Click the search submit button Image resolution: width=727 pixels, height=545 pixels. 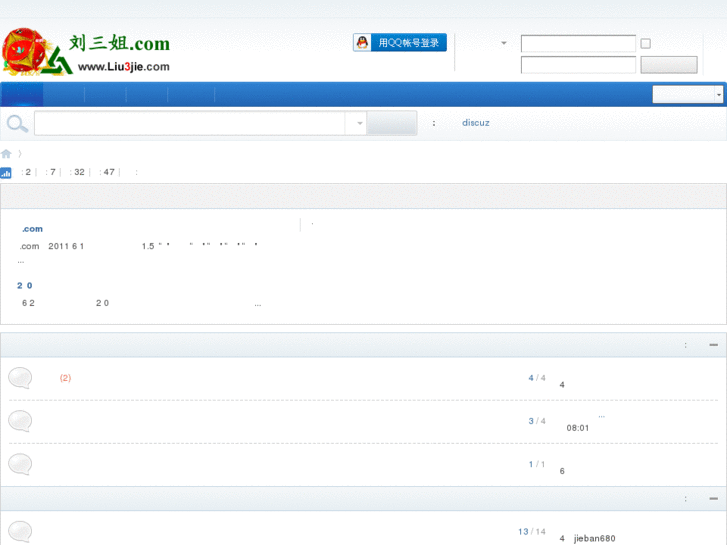pyautogui.click(x=392, y=123)
